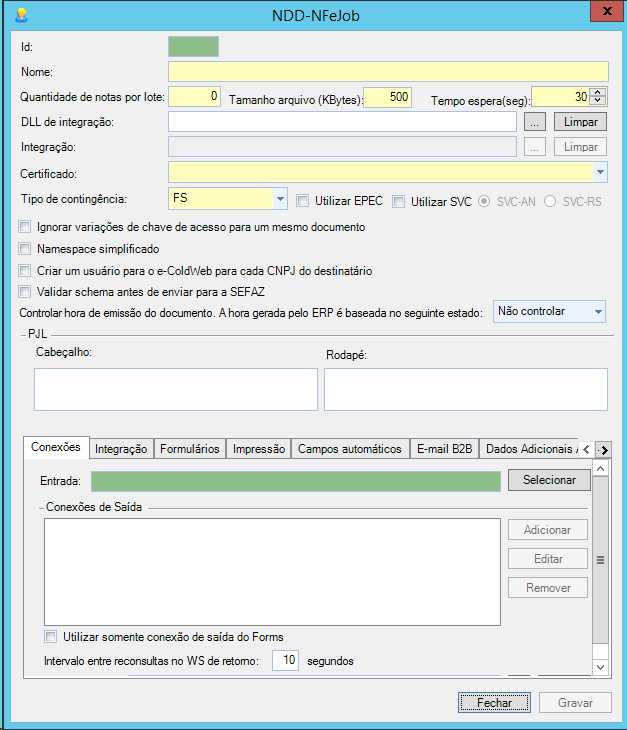
Task: Check Ignorar variações de chave de acesso
Action: (x=25, y=227)
